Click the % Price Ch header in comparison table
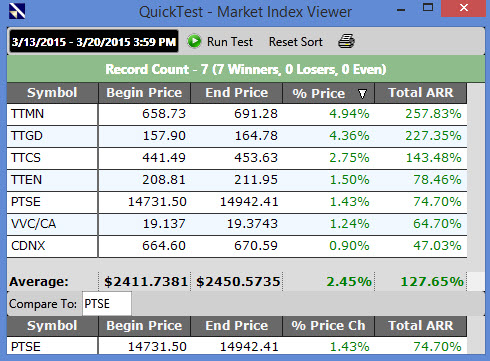This screenshot has width=490, height=361. [x=328, y=326]
